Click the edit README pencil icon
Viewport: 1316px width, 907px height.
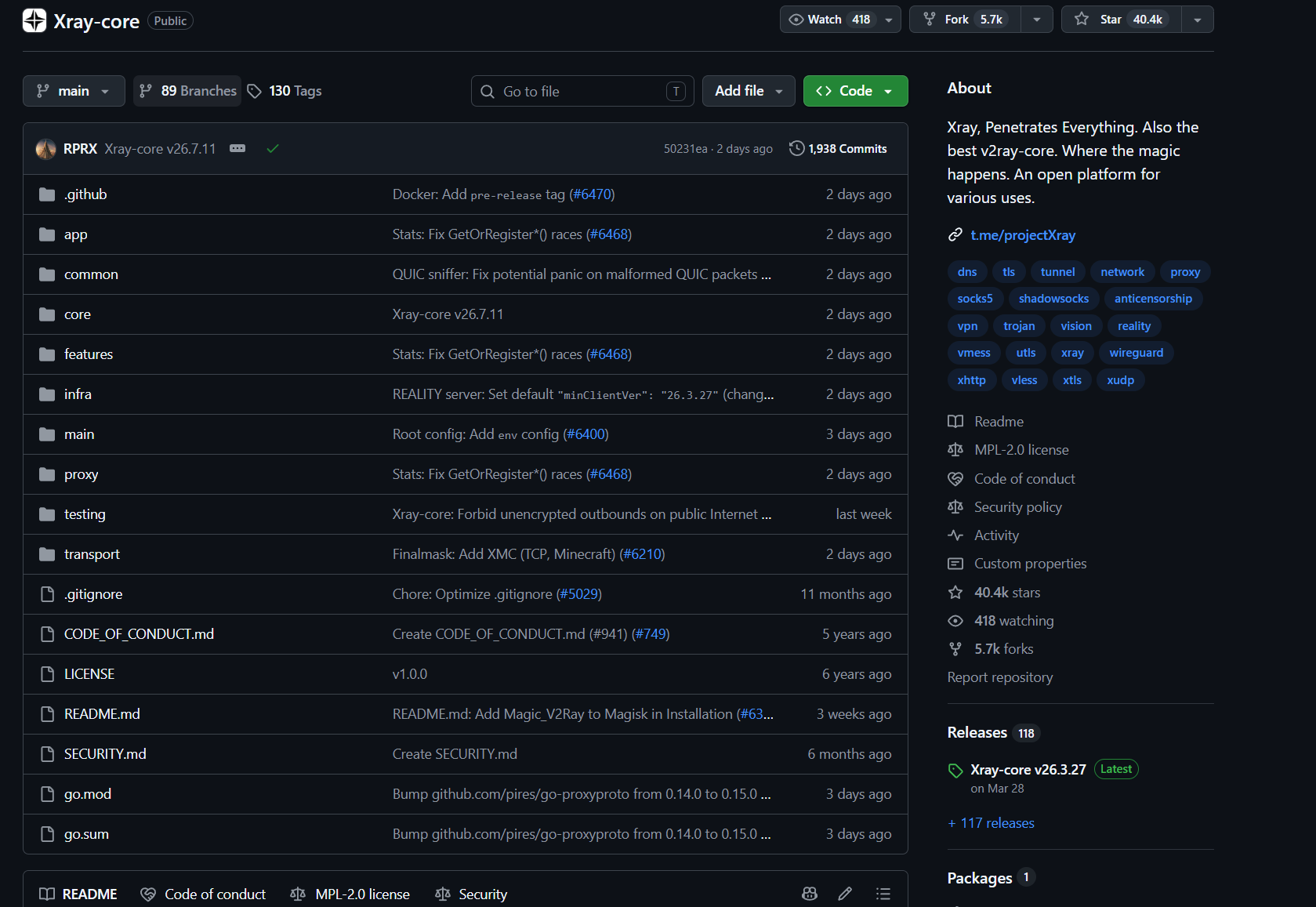tap(845, 894)
